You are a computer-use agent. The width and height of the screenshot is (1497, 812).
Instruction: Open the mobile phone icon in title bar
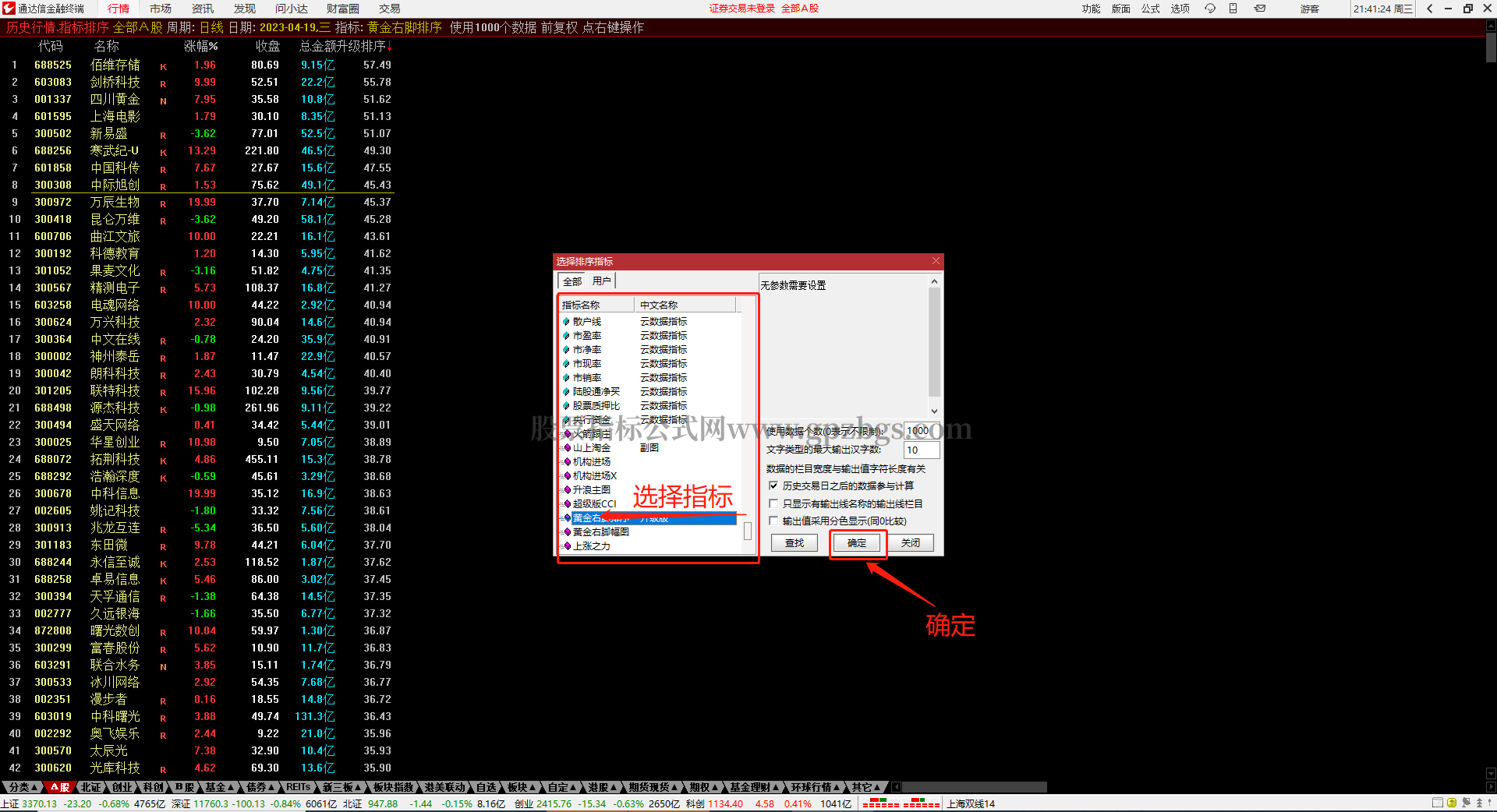coord(1233,9)
